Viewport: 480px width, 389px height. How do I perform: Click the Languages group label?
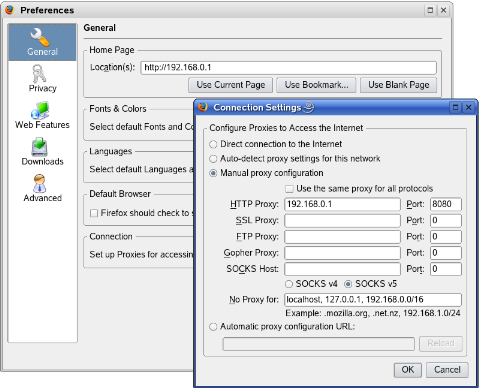[x=111, y=152]
